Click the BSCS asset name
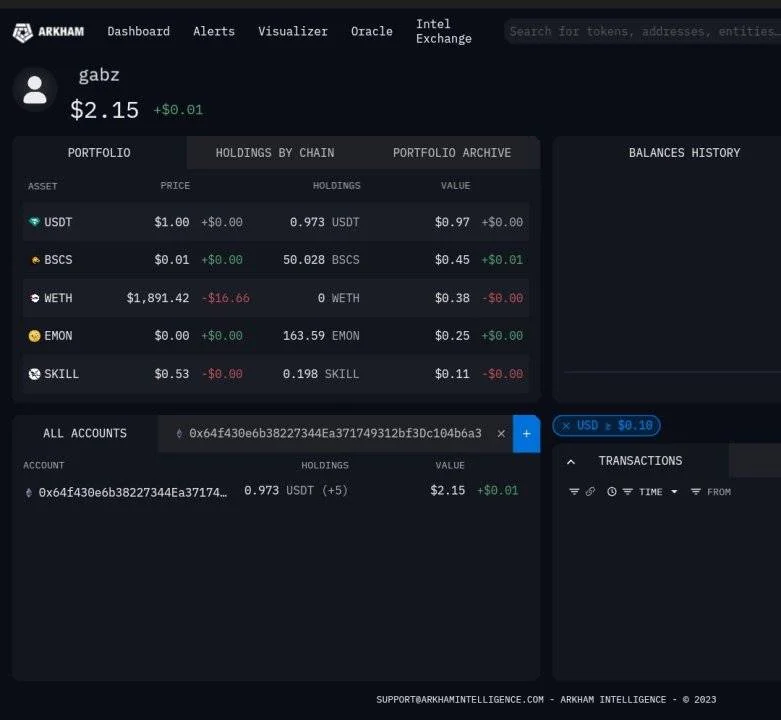781x720 pixels. (58, 260)
